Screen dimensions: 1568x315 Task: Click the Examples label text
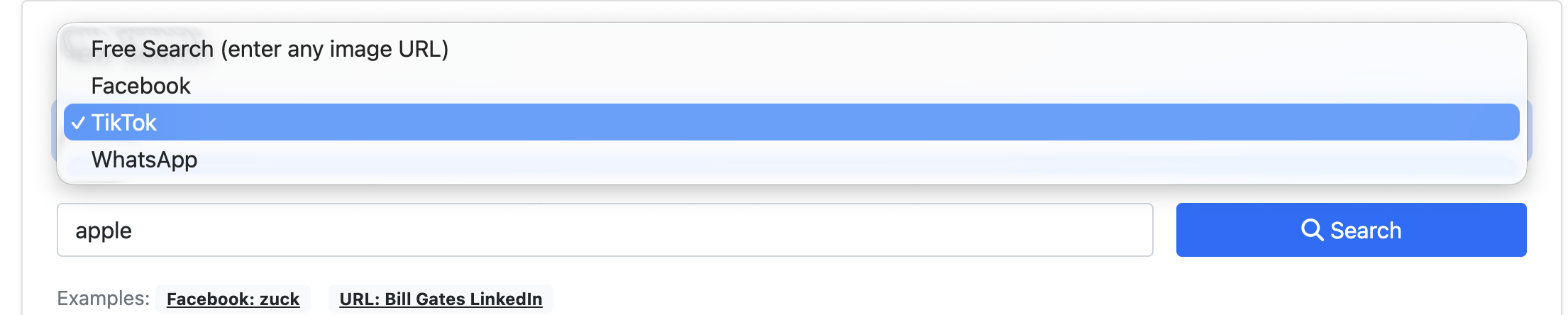(x=103, y=298)
